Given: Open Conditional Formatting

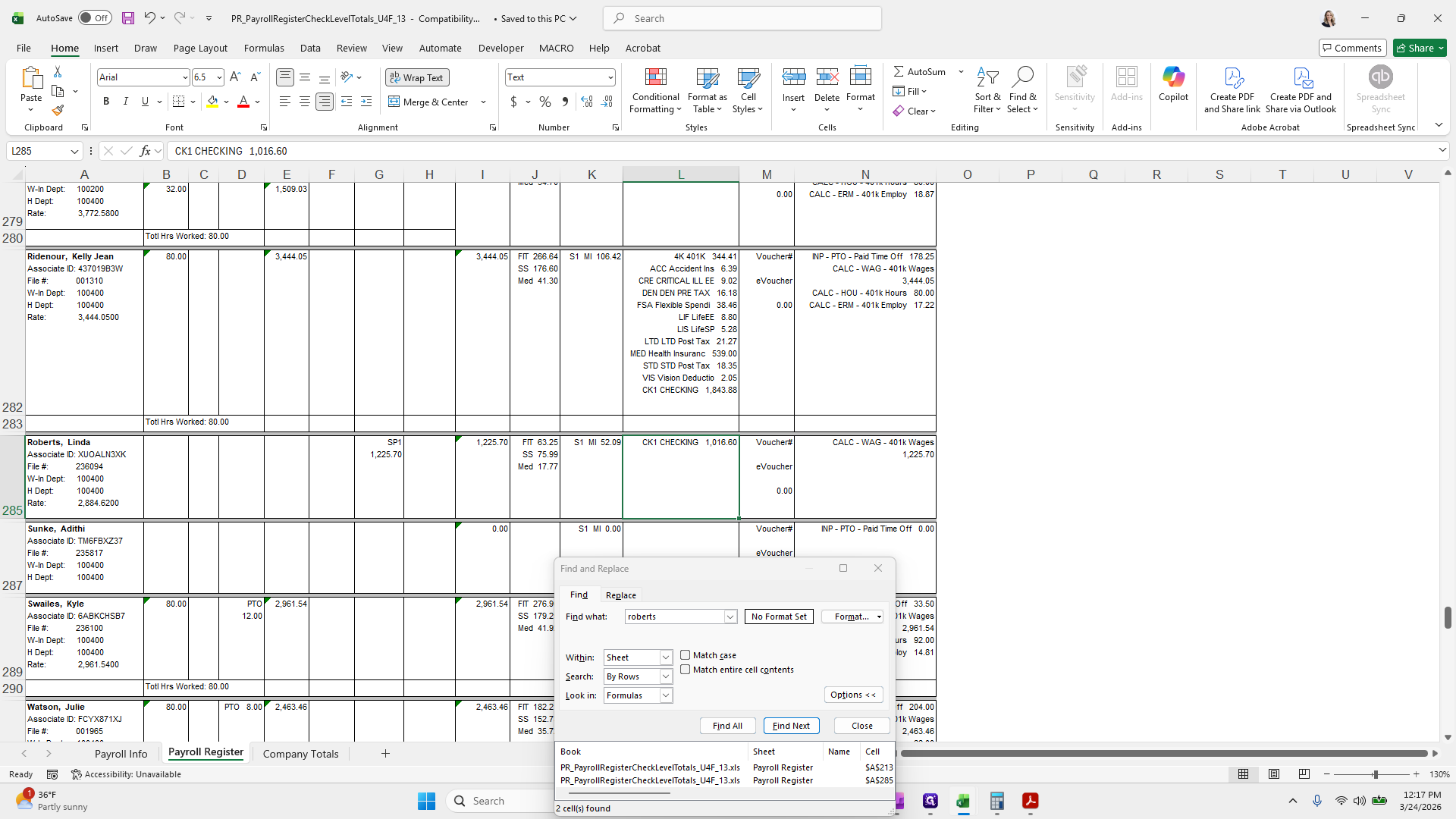Looking at the screenshot, I should tap(655, 91).
